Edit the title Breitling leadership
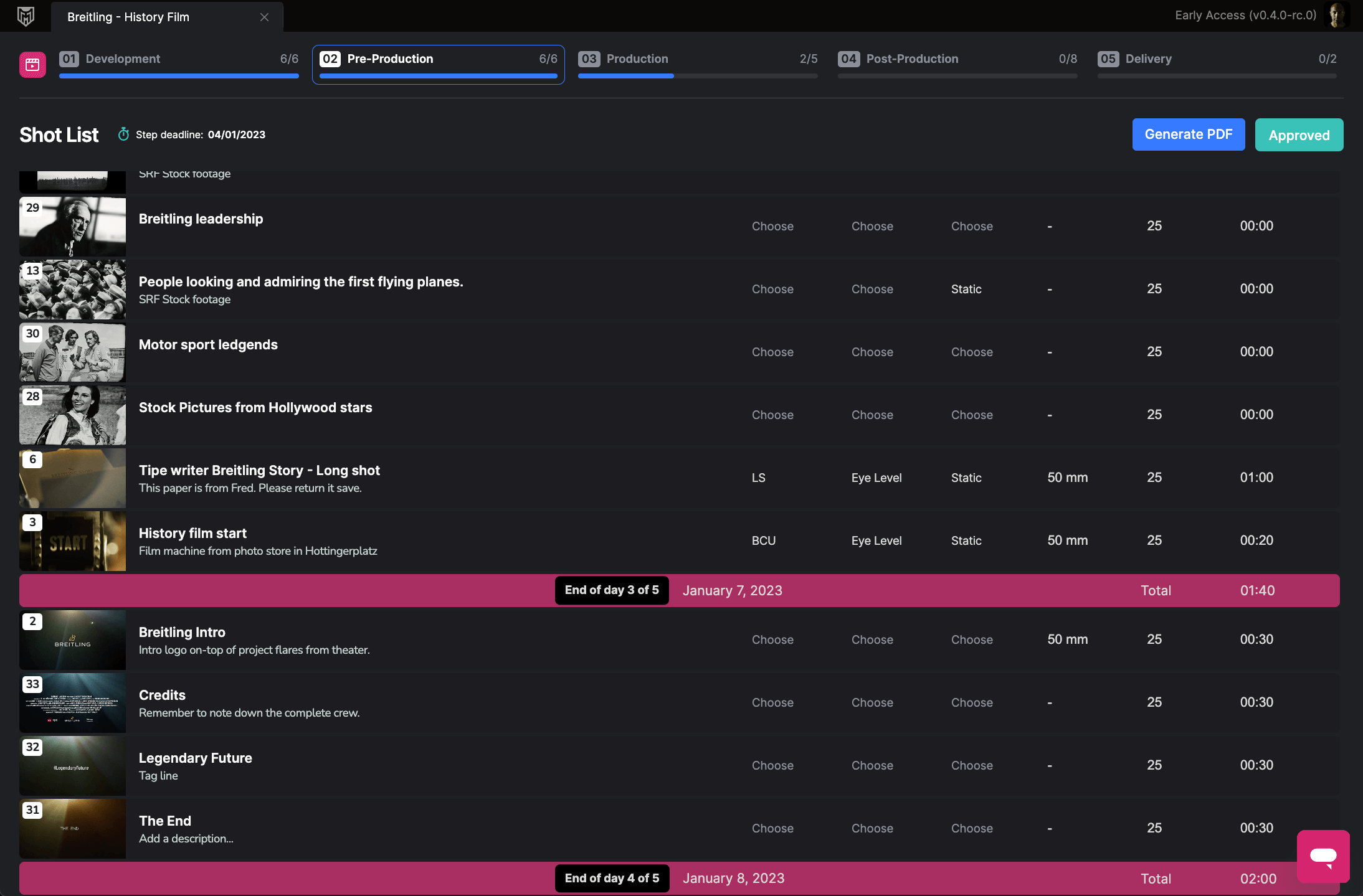 [201, 219]
